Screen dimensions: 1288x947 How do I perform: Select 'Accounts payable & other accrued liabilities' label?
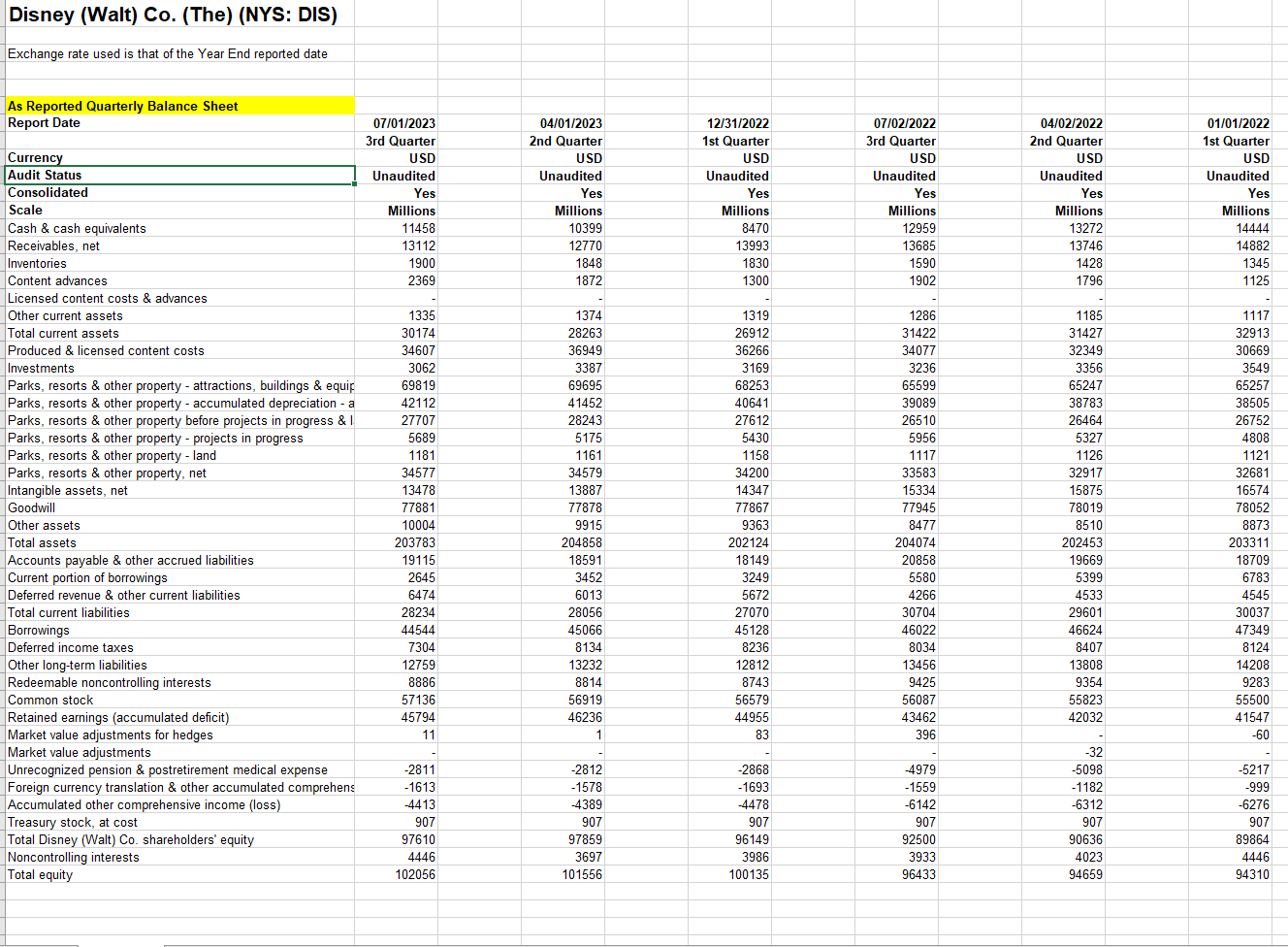coord(131,560)
